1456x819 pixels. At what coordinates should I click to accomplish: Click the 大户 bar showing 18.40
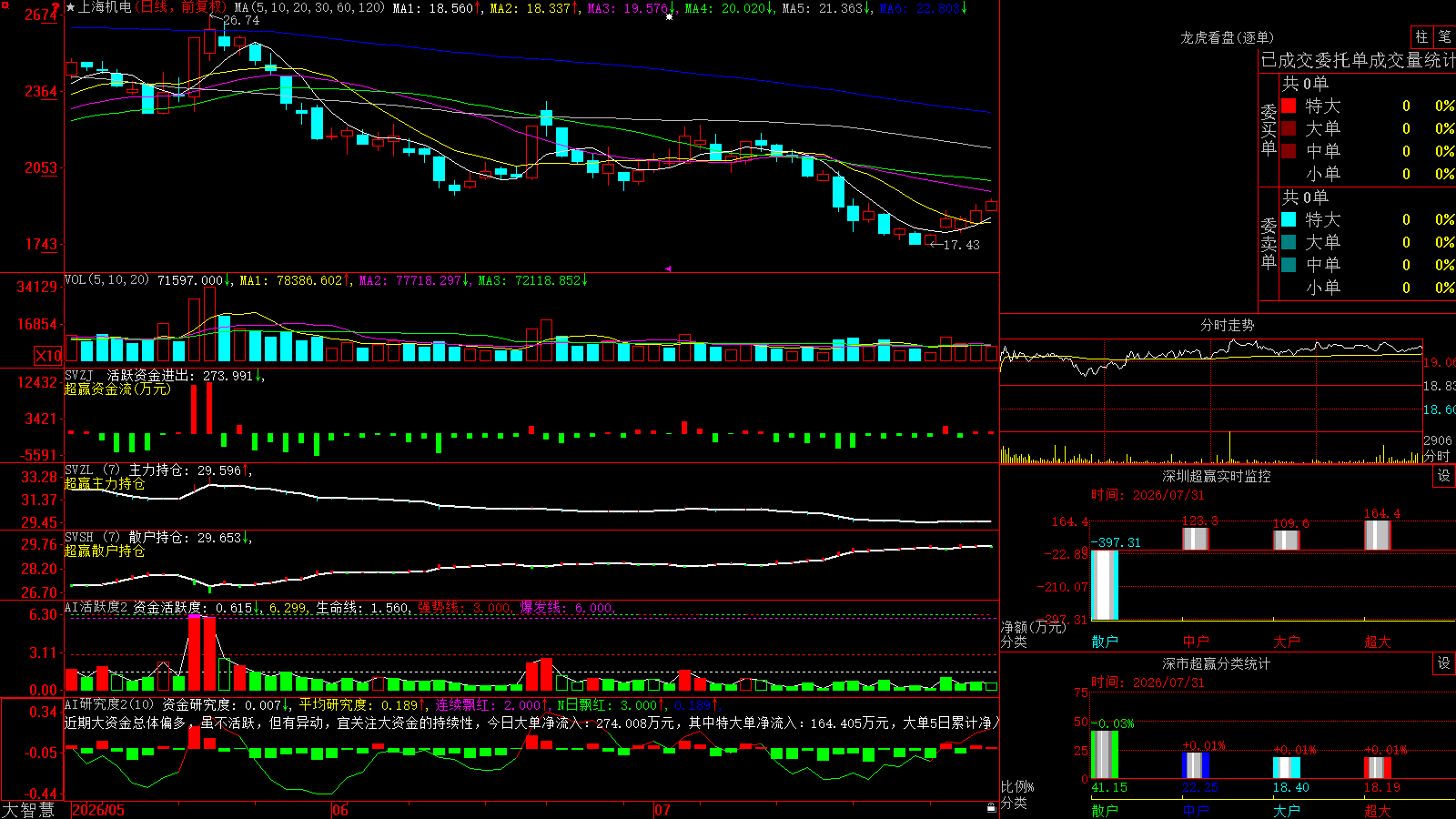[1287, 768]
